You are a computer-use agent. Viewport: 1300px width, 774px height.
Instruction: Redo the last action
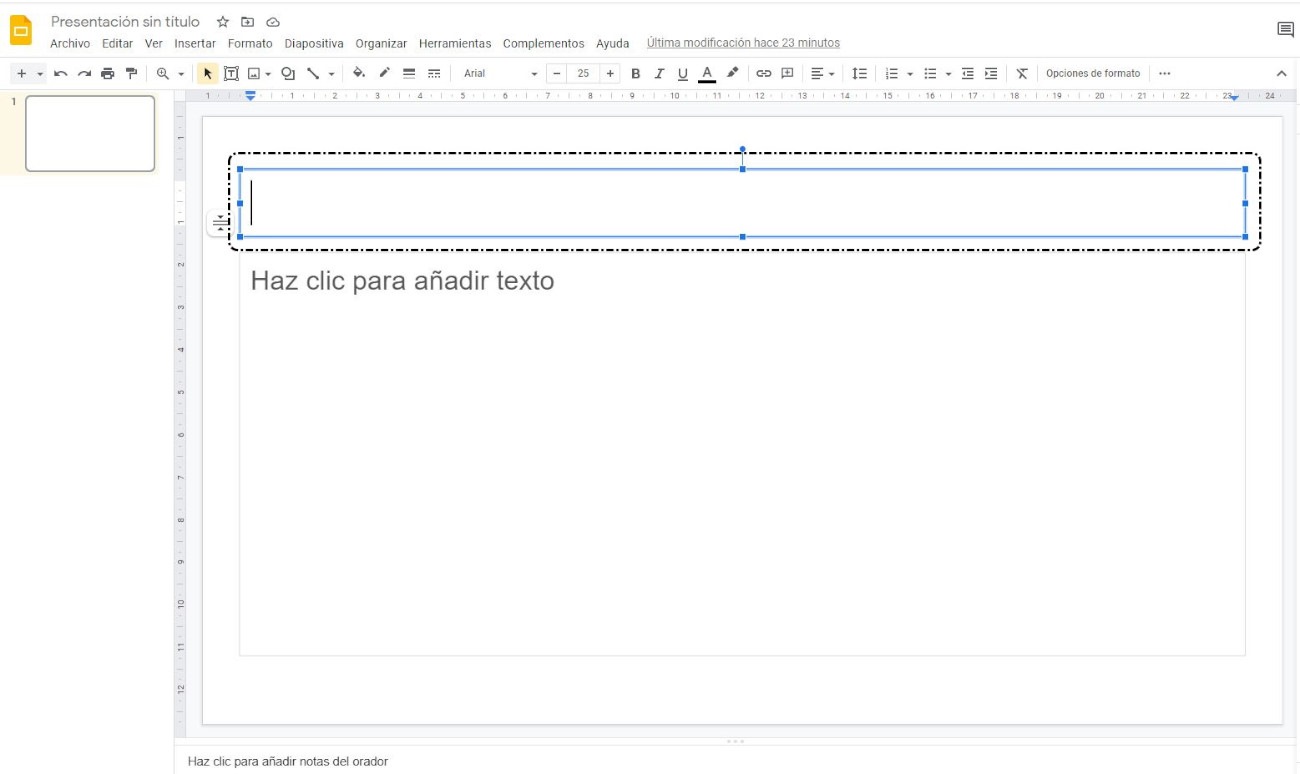tap(84, 74)
